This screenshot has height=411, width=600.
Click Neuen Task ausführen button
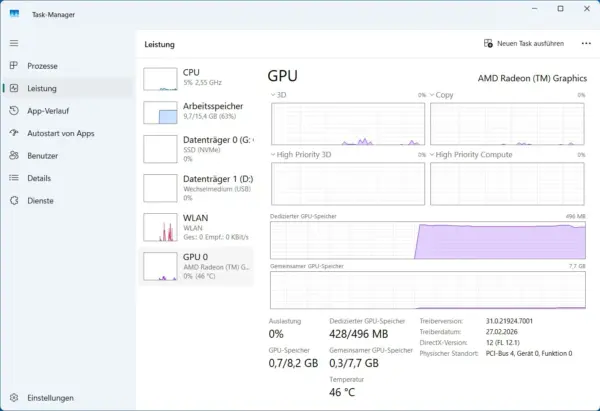click(524, 43)
